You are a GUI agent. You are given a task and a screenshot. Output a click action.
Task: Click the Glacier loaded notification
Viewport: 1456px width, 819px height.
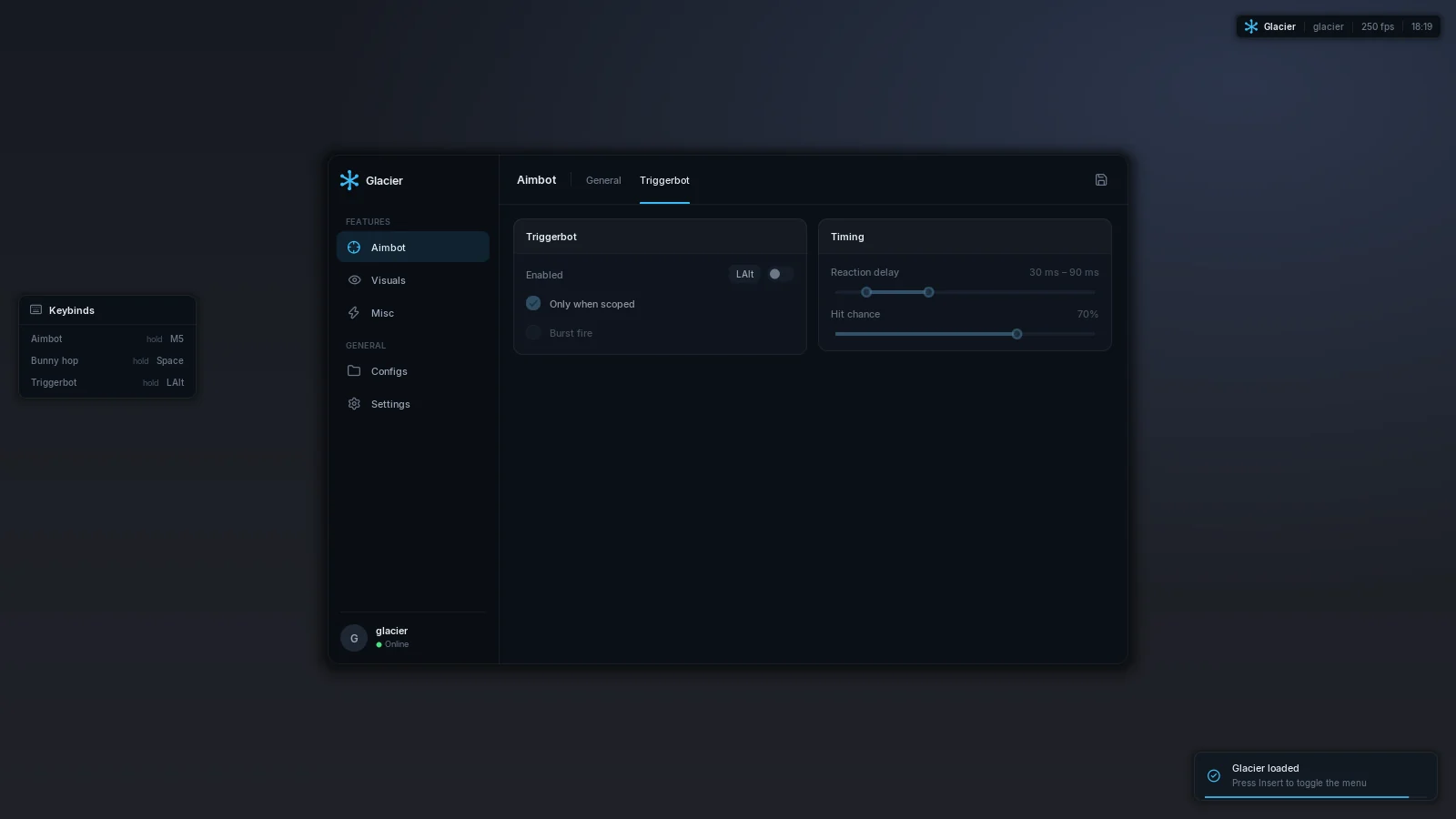[1316, 776]
